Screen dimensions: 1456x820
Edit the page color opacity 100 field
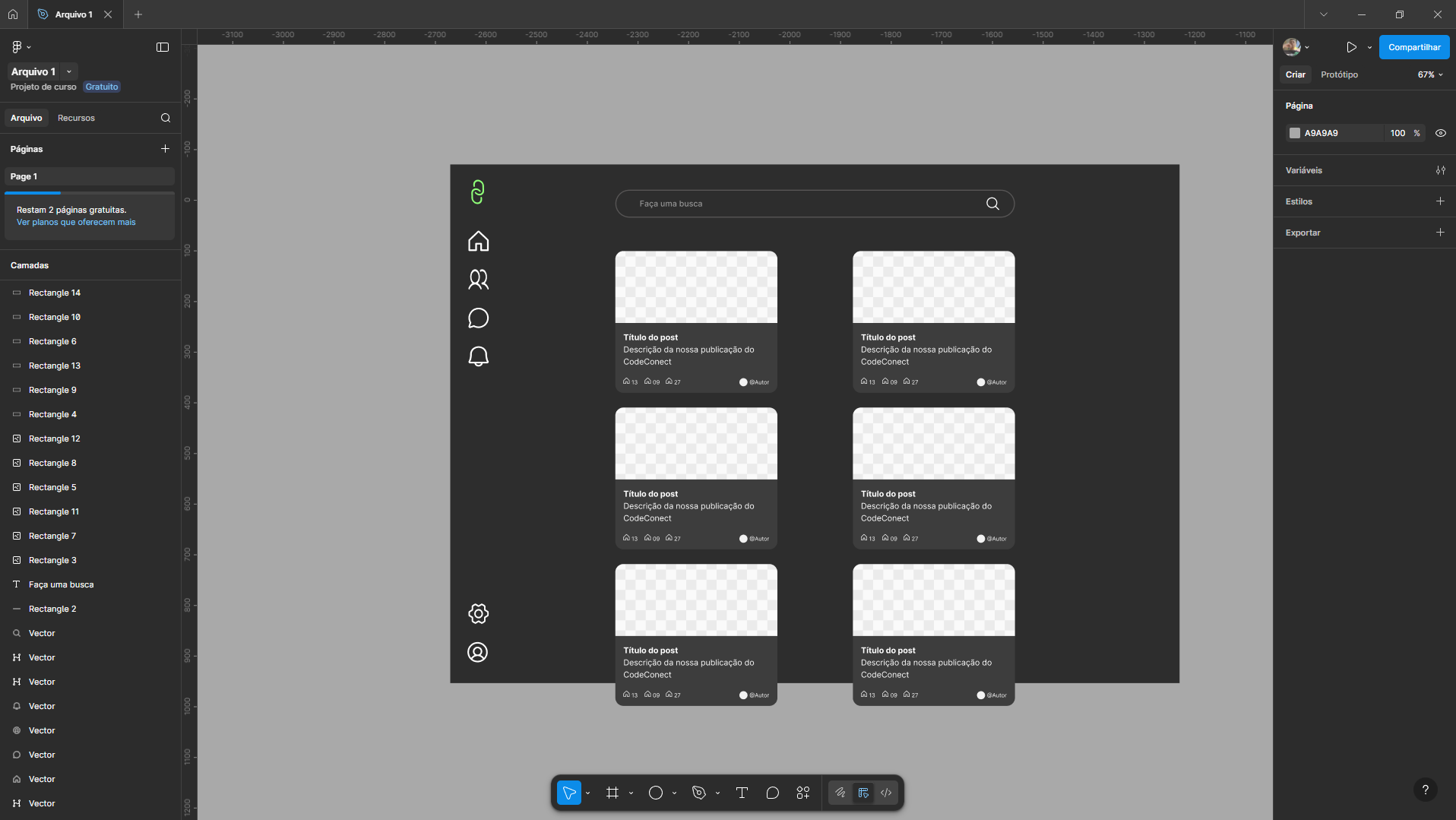point(1397,133)
